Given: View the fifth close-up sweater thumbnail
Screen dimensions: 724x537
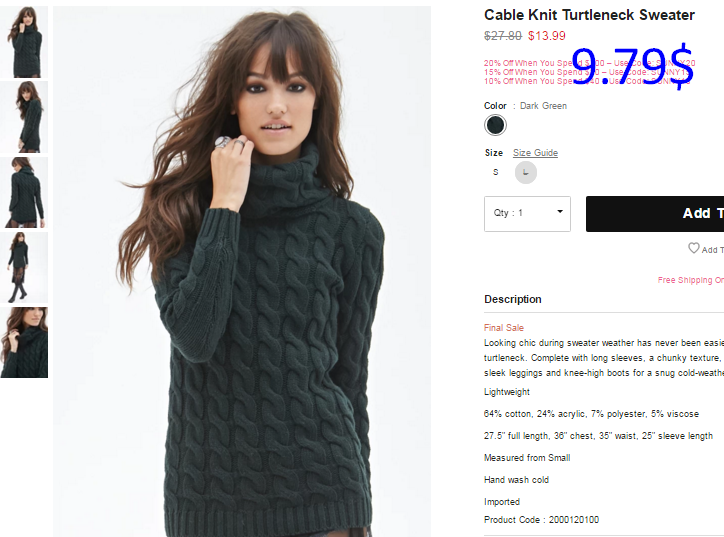Looking at the screenshot, I should pyautogui.click(x=24, y=343).
